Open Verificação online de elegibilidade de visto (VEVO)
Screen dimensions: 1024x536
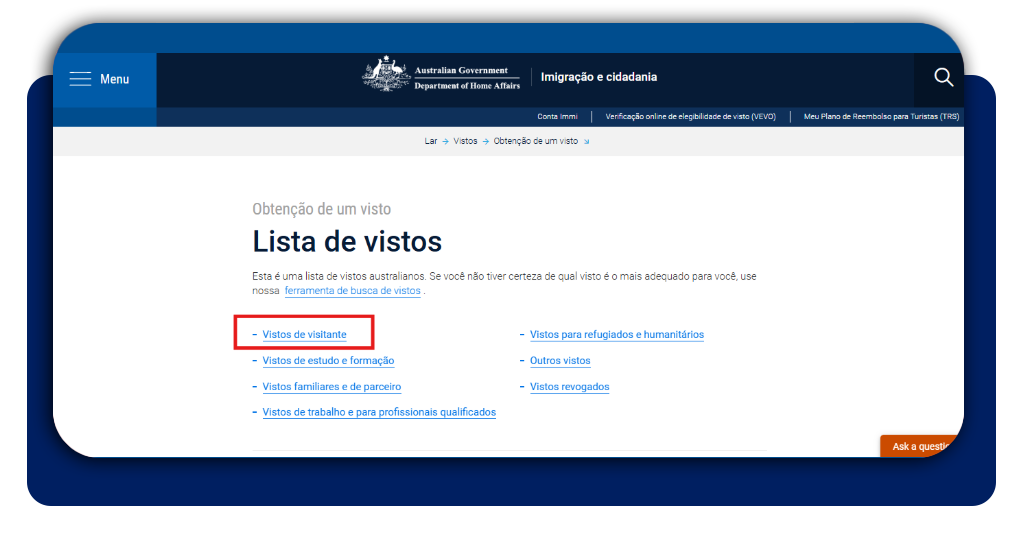point(690,117)
